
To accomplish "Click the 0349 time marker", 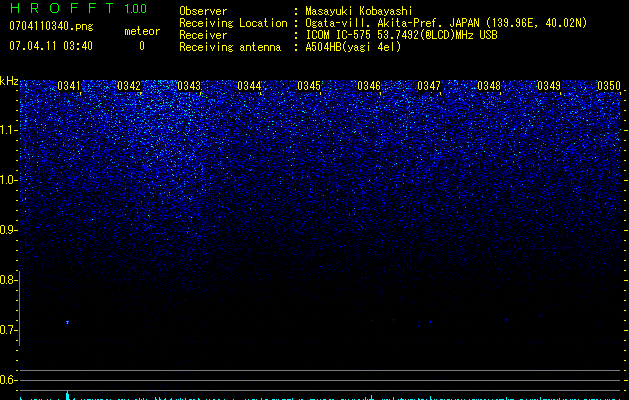I will (549, 86).
